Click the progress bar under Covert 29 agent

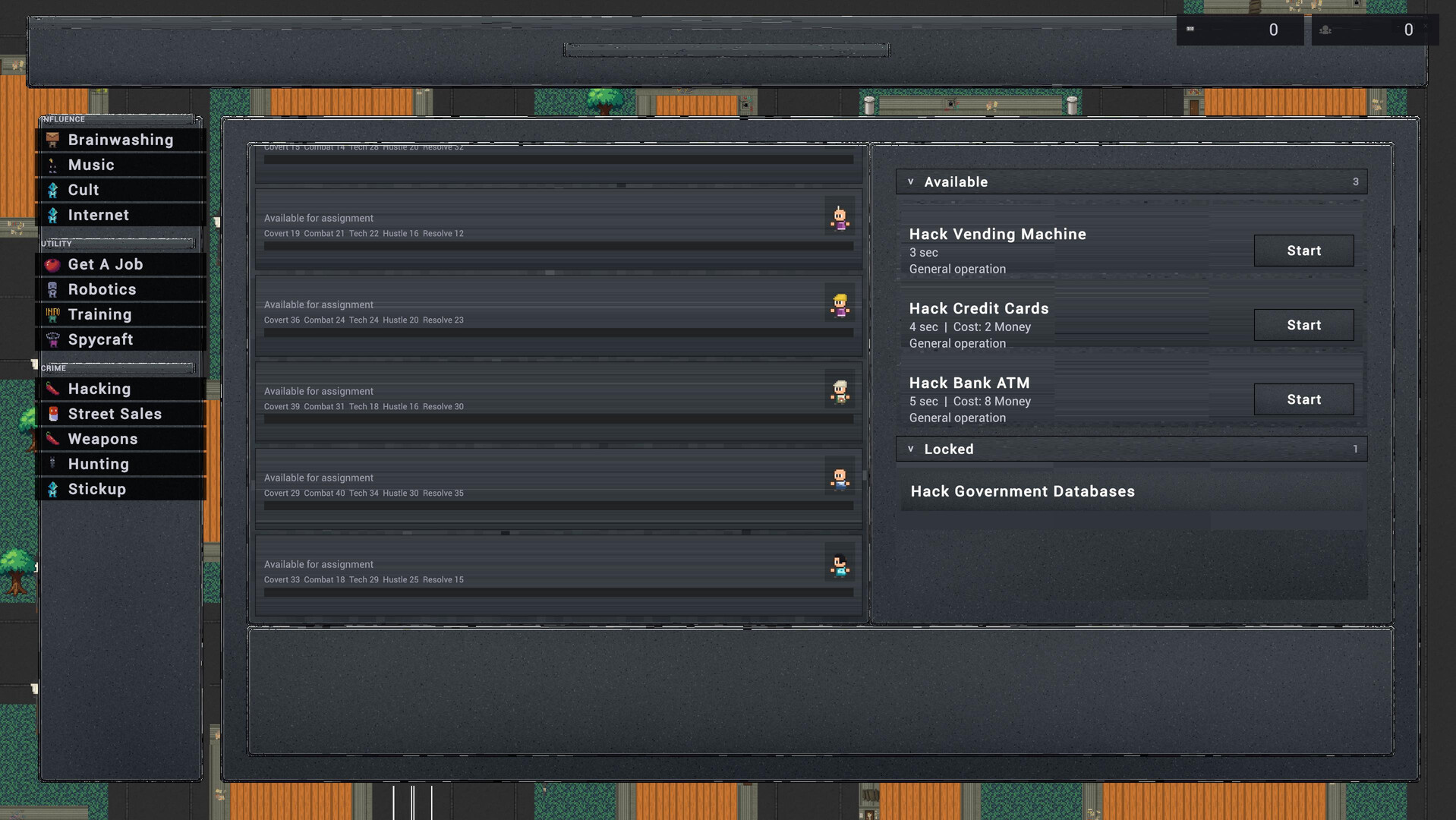click(558, 506)
